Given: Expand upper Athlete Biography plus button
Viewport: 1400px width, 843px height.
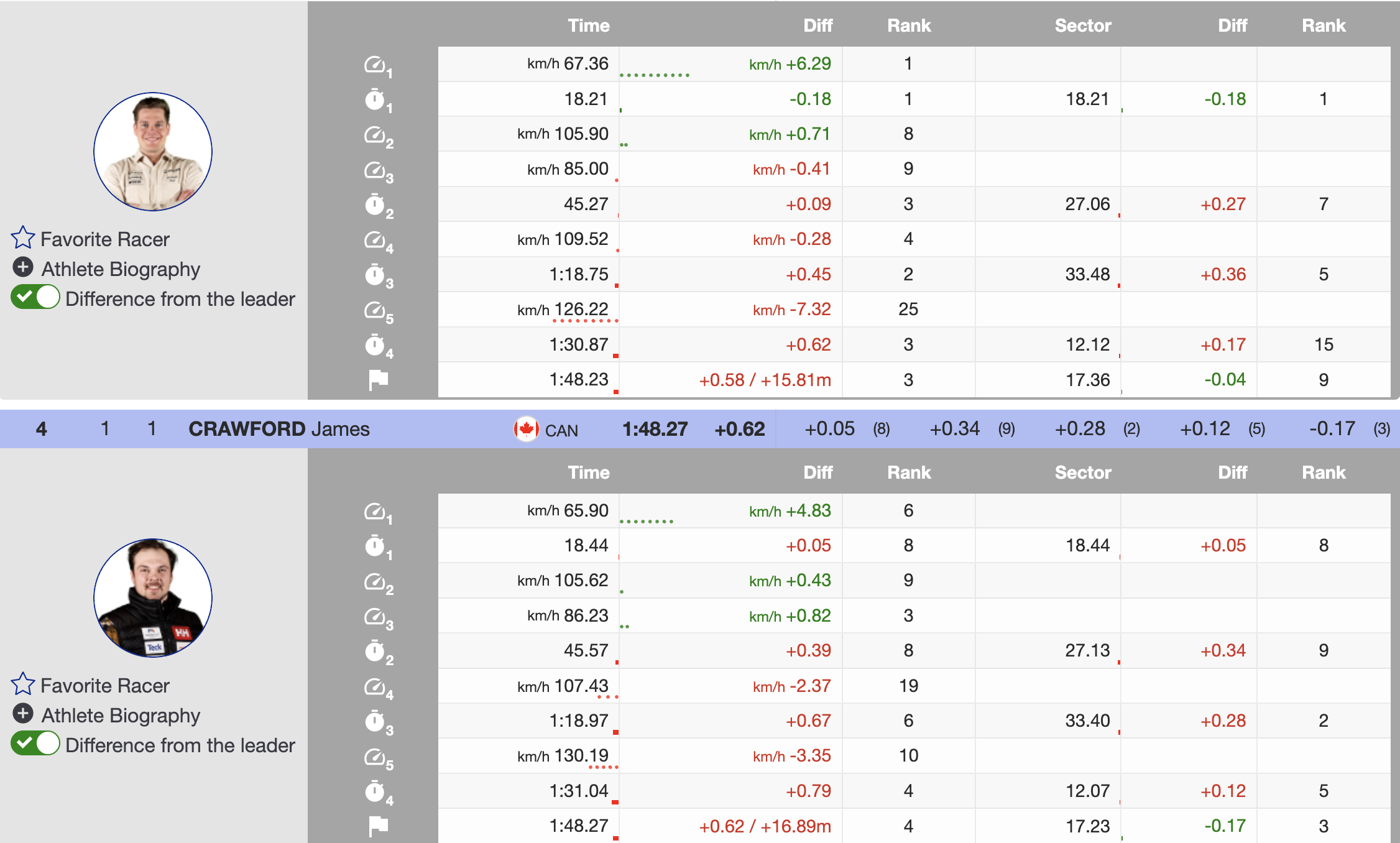Looking at the screenshot, I should click(x=23, y=268).
